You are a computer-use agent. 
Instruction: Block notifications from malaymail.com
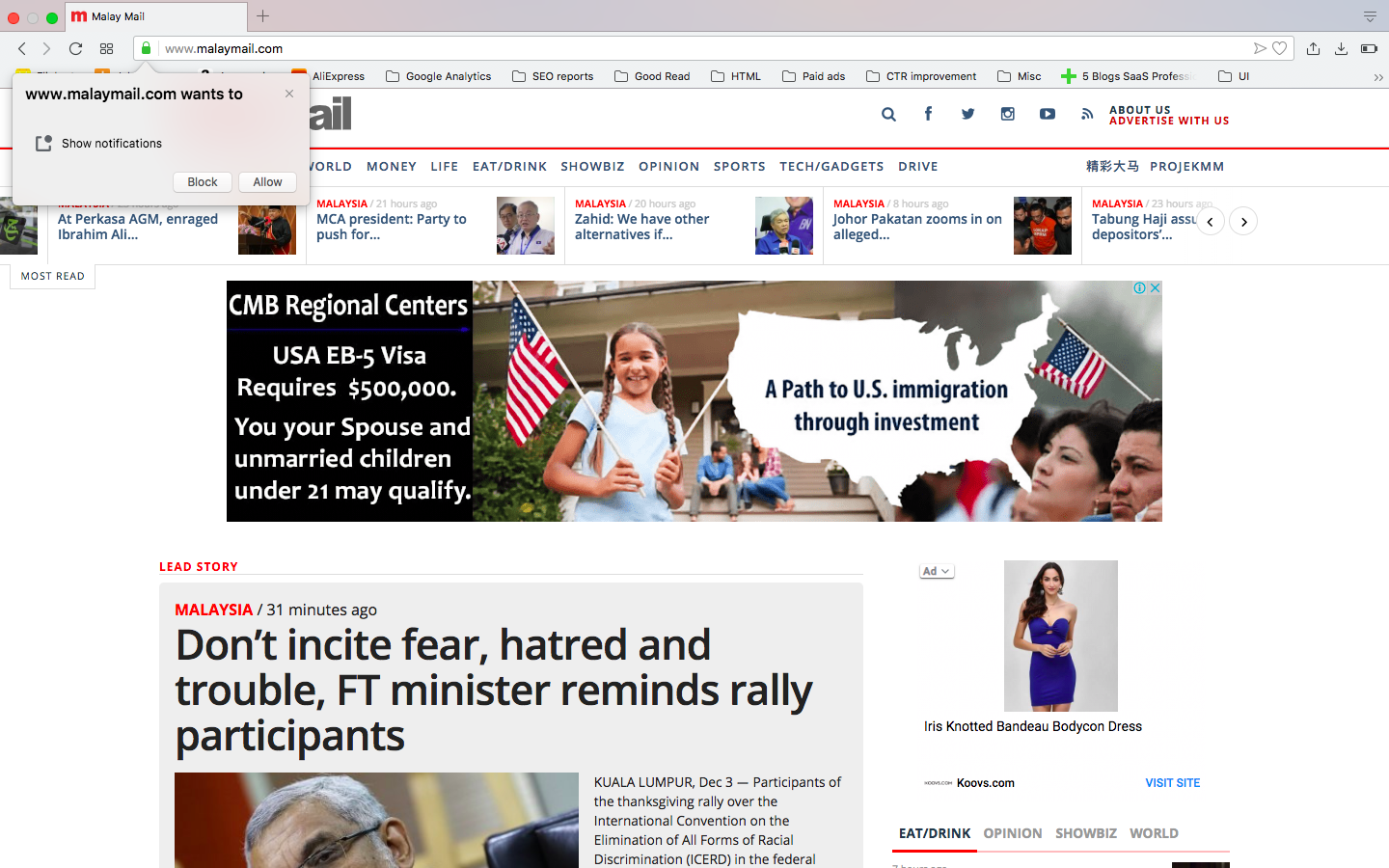pyautogui.click(x=203, y=181)
